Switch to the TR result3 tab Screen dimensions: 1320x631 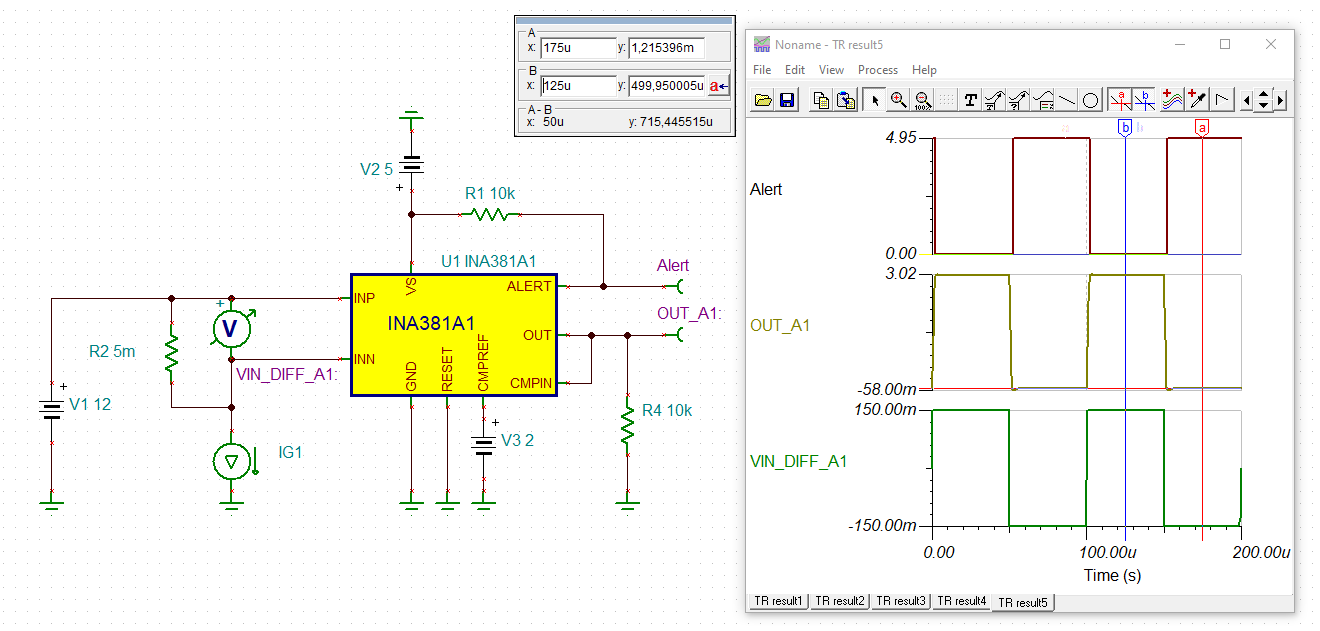point(900,601)
